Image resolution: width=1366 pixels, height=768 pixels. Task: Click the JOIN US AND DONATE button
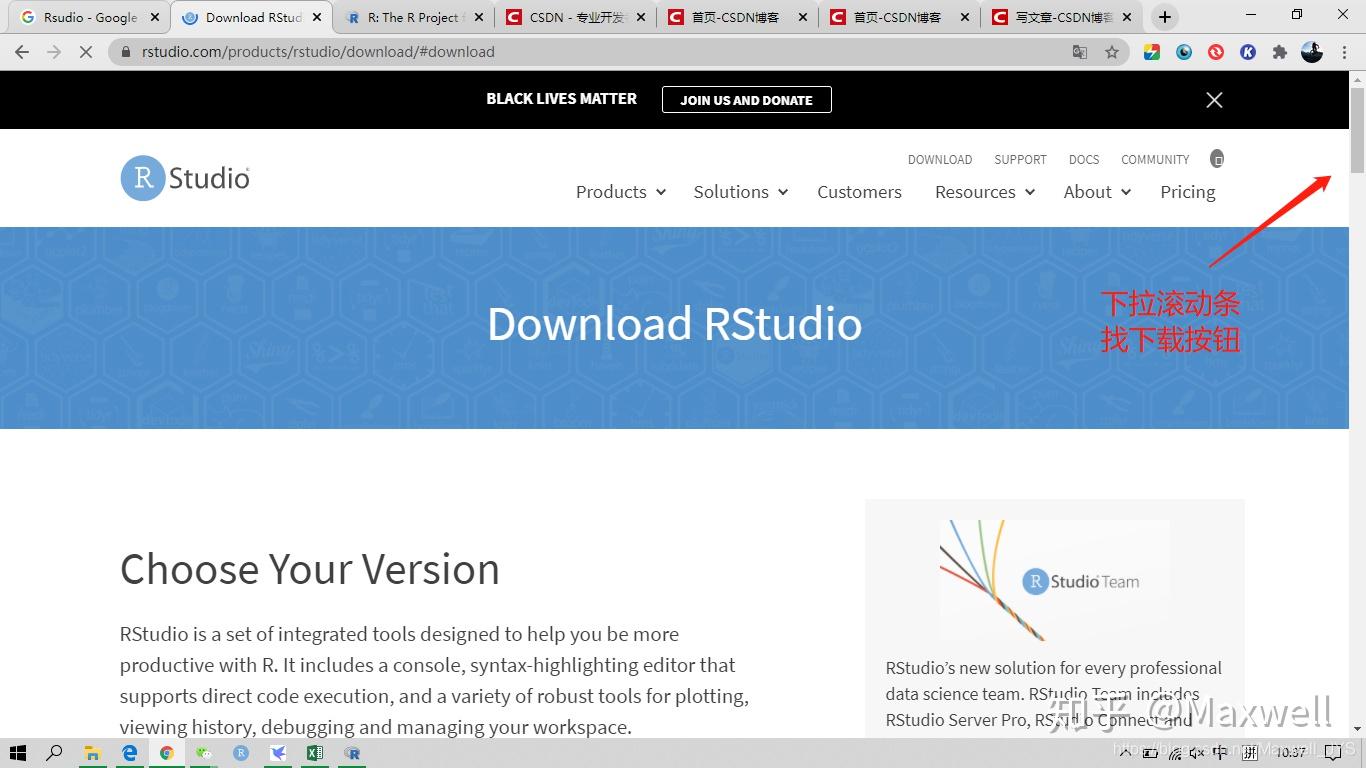coord(746,99)
